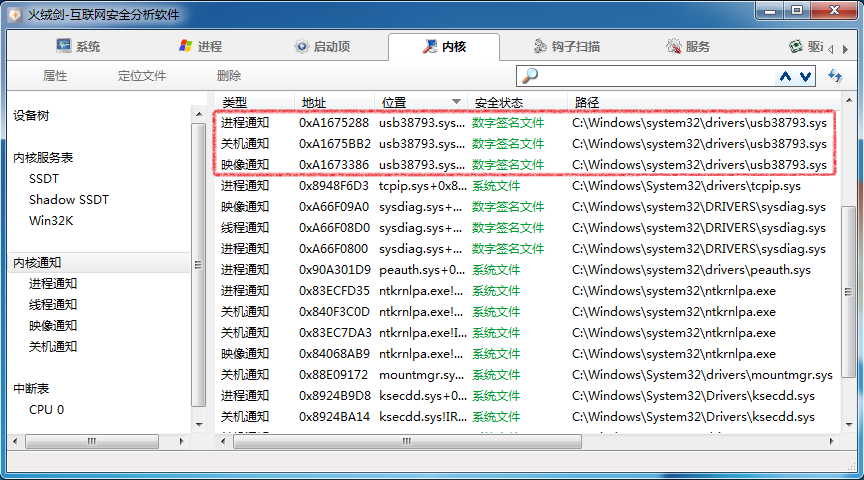Viewport: 864px width, 480px height.
Task: Click the search-up arrow icon
Action: (785, 76)
